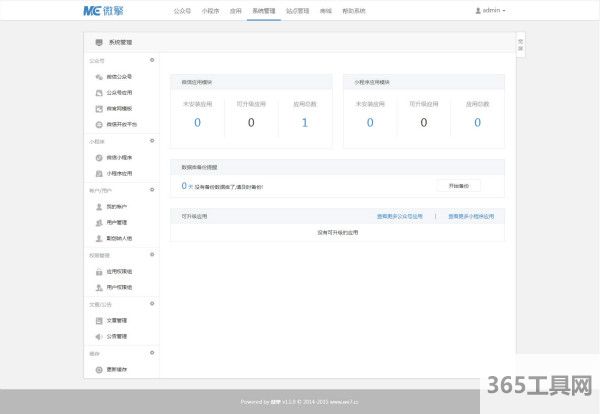
Task: Switch to the 站点管理 top menu
Action: [x=297, y=10]
